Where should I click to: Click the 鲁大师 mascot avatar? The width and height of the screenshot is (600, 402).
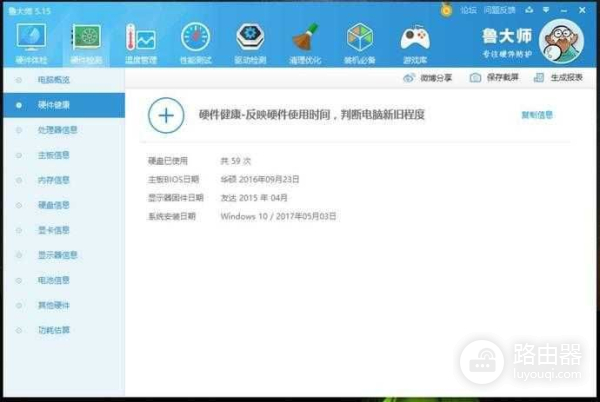coord(566,41)
